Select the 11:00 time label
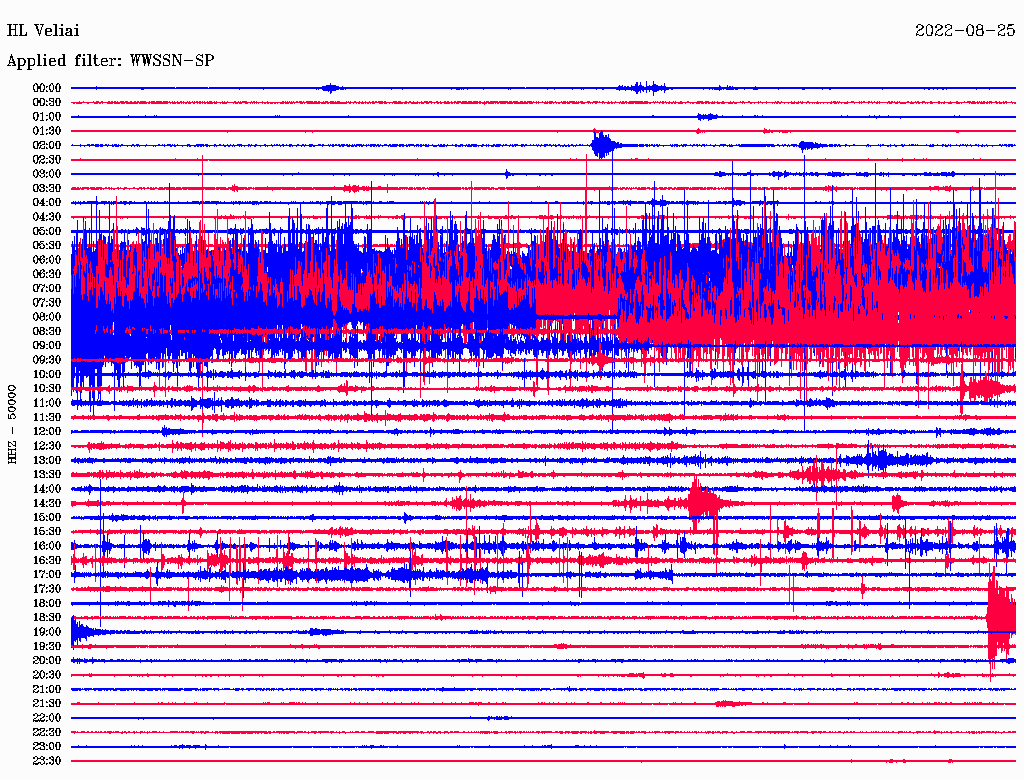 (47, 403)
